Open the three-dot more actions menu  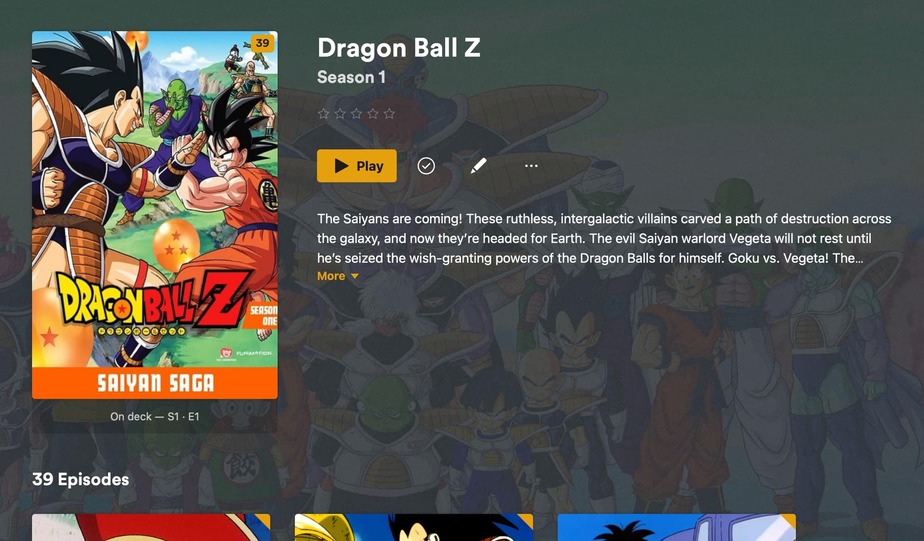pos(531,166)
